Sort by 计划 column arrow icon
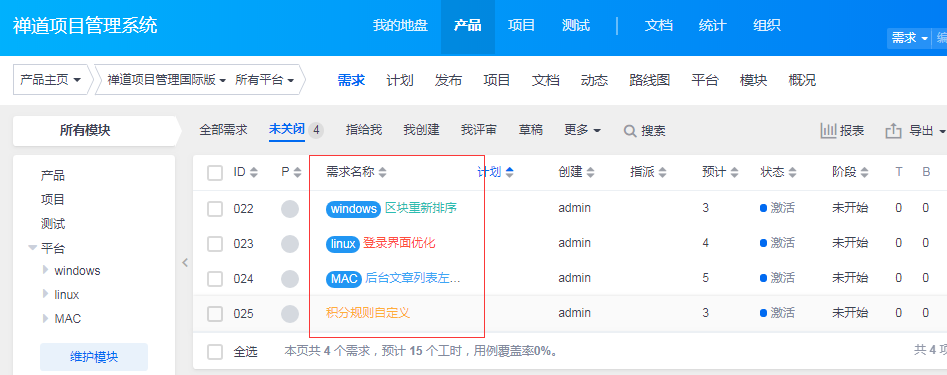The image size is (947, 375). 510,172
